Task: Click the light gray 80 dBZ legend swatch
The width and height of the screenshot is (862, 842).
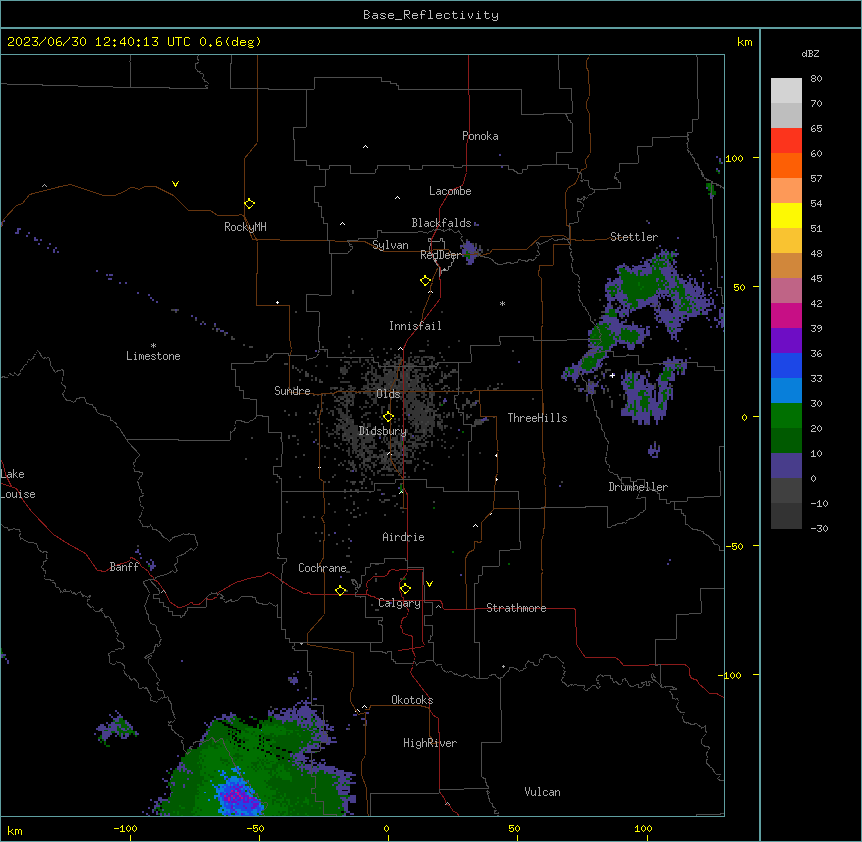Action: click(786, 91)
